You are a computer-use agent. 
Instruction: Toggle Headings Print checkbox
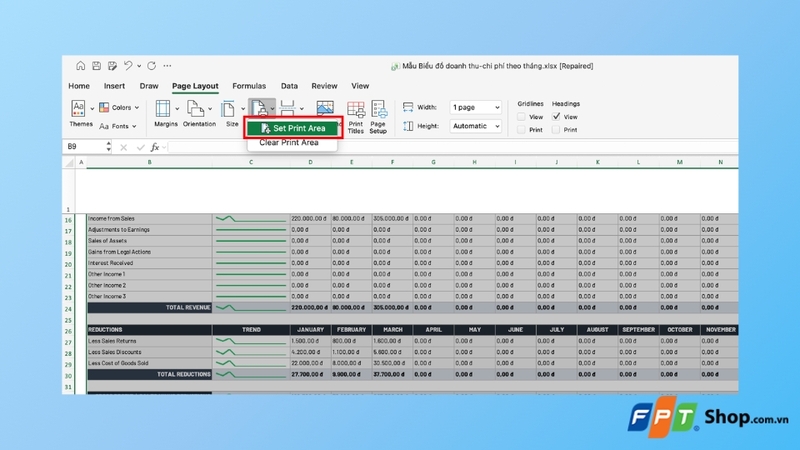tap(556, 130)
